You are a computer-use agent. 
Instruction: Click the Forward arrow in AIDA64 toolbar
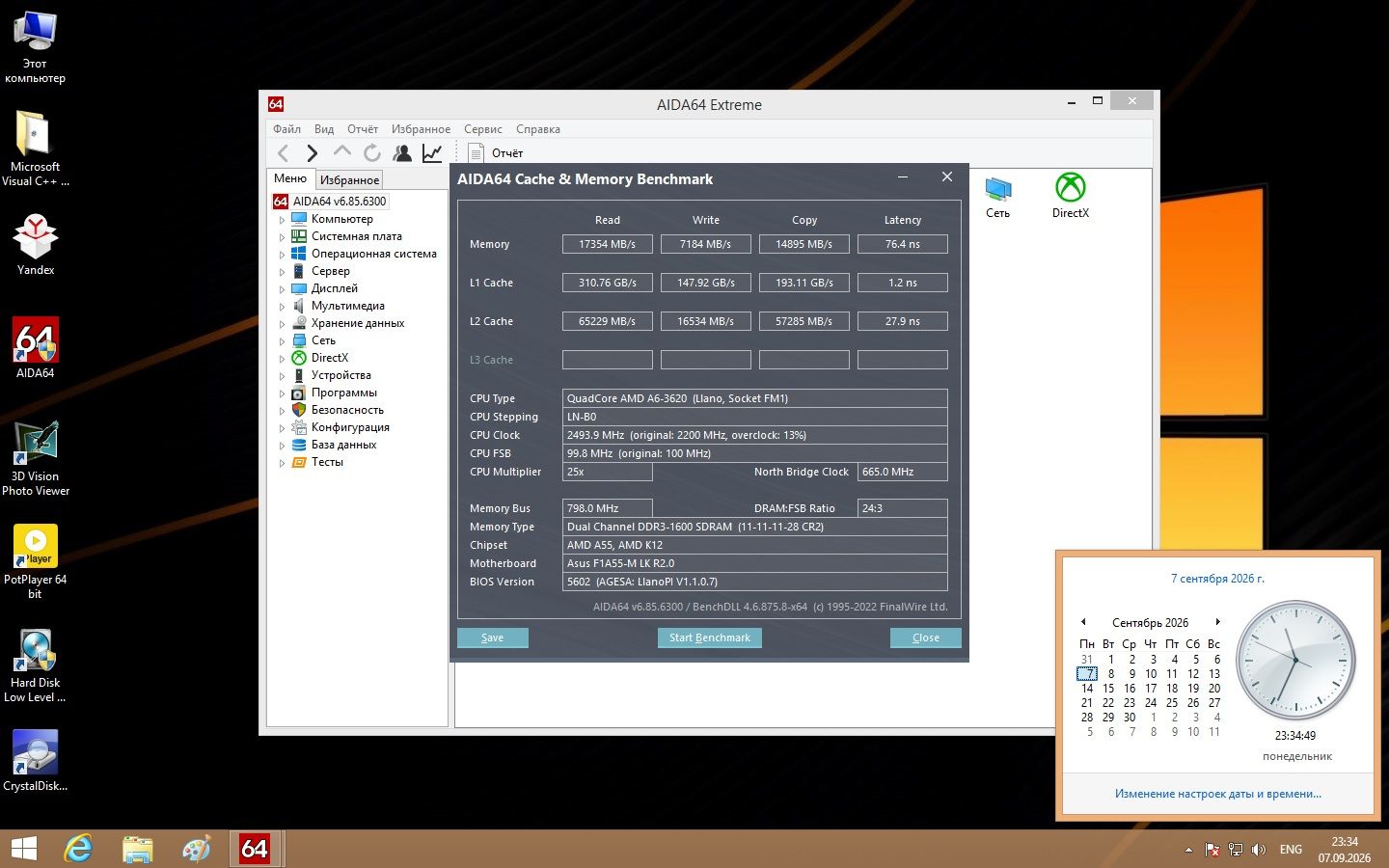(x=312, y=152)
